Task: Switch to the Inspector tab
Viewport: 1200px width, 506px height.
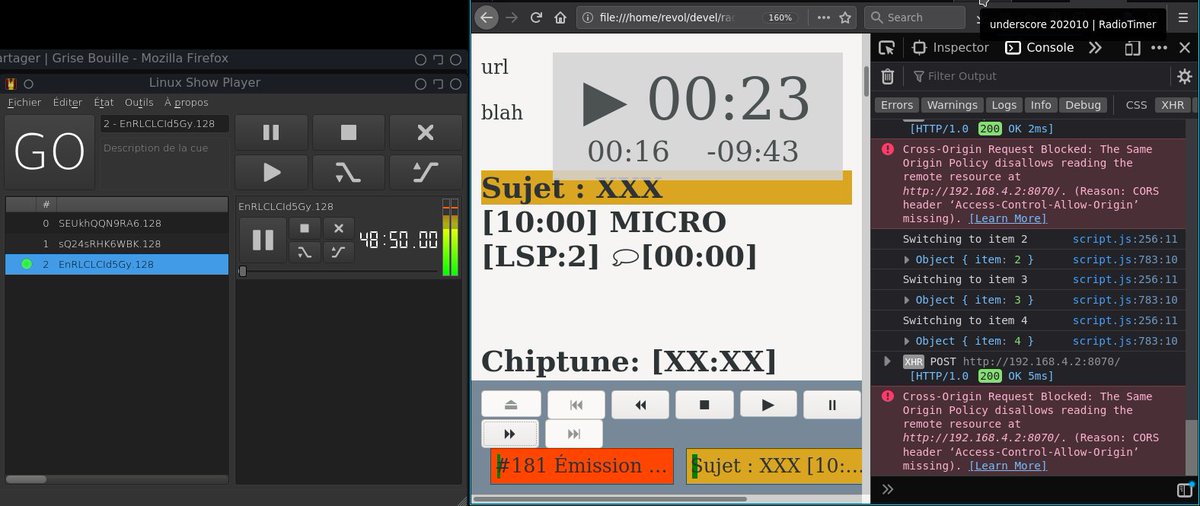Action: [950, 47]
